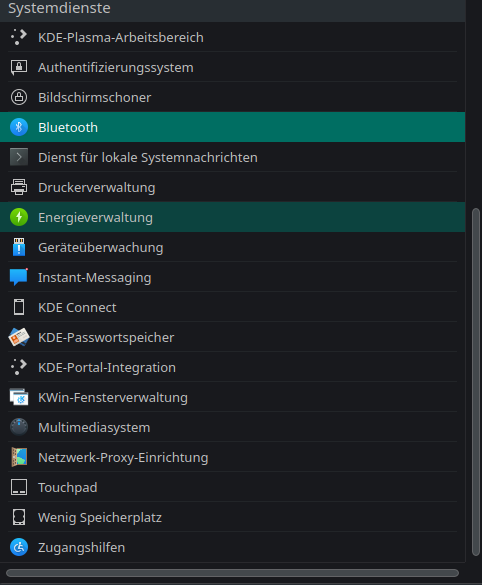Screen dimensions: 482x585
Task: Select the Touchpad text entry
Action: click(232, 487)
